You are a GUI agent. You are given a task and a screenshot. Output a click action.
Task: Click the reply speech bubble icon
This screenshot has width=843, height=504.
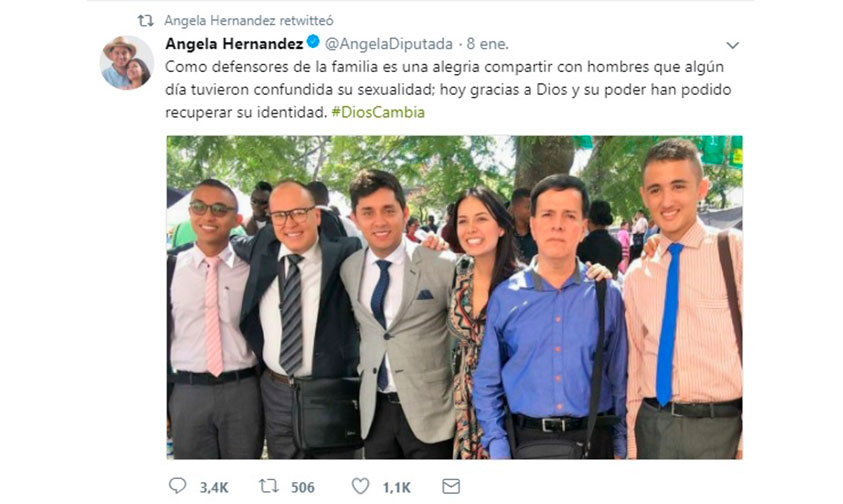[177, 486]
